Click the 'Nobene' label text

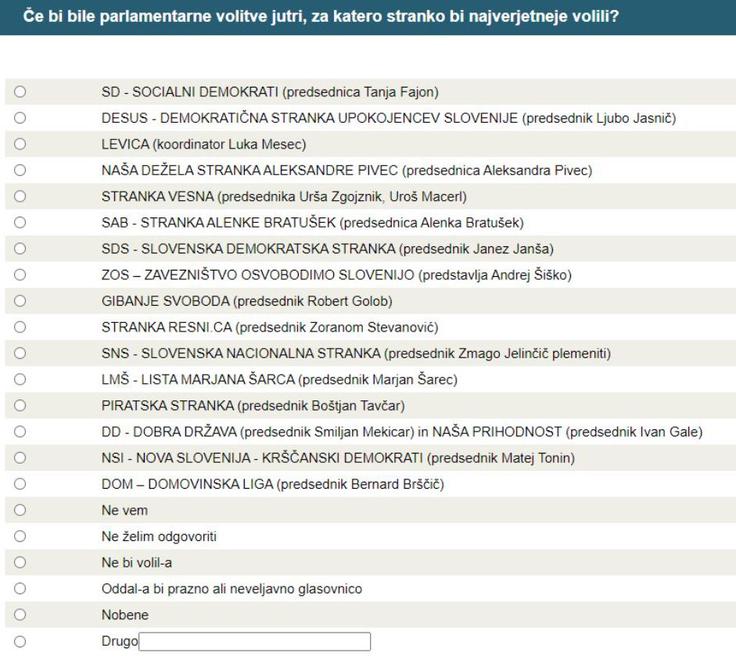coord(125,615)
